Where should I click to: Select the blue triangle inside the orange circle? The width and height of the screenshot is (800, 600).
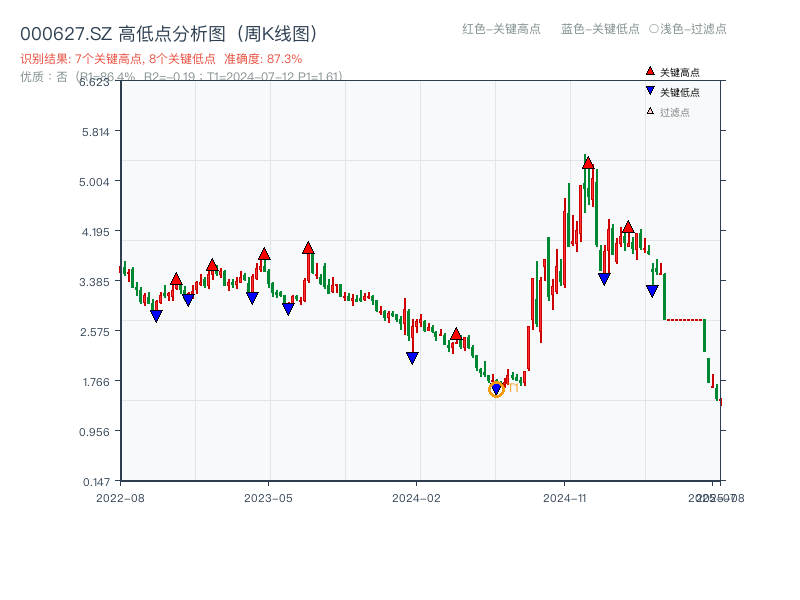[x=496, y=387]
